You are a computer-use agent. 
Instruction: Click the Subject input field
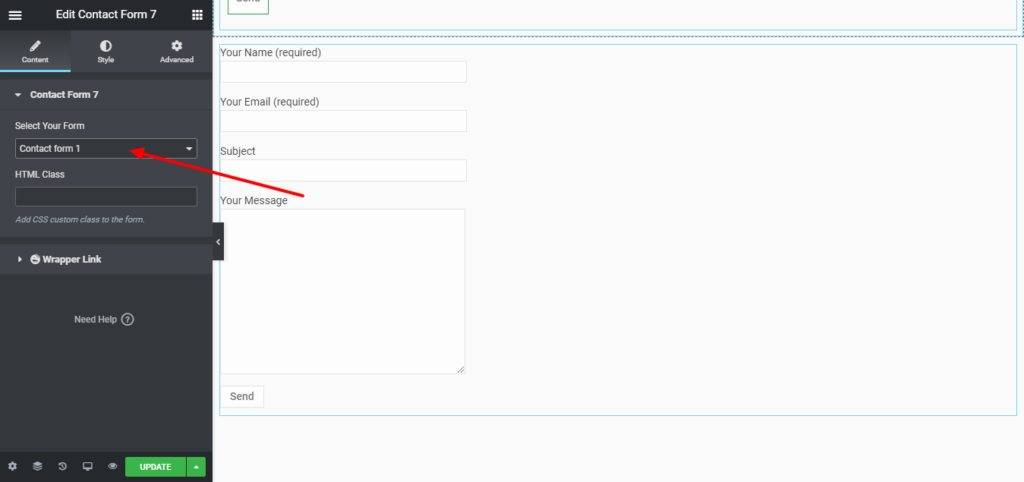pyautogui.click(x=344, y=170)
